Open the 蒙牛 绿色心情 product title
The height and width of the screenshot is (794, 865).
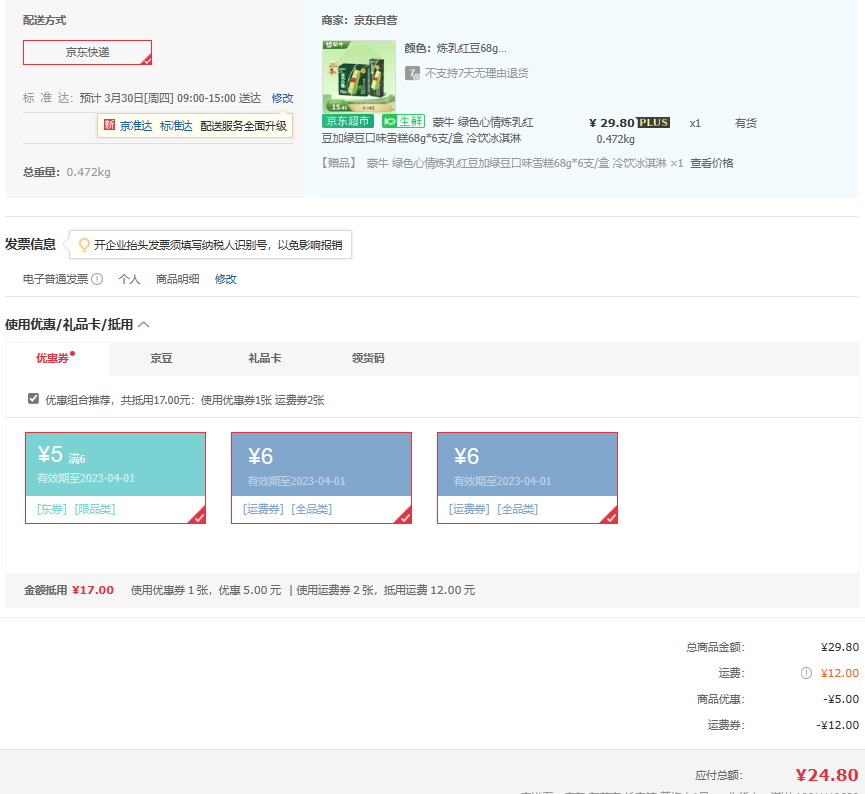[428, 130]
